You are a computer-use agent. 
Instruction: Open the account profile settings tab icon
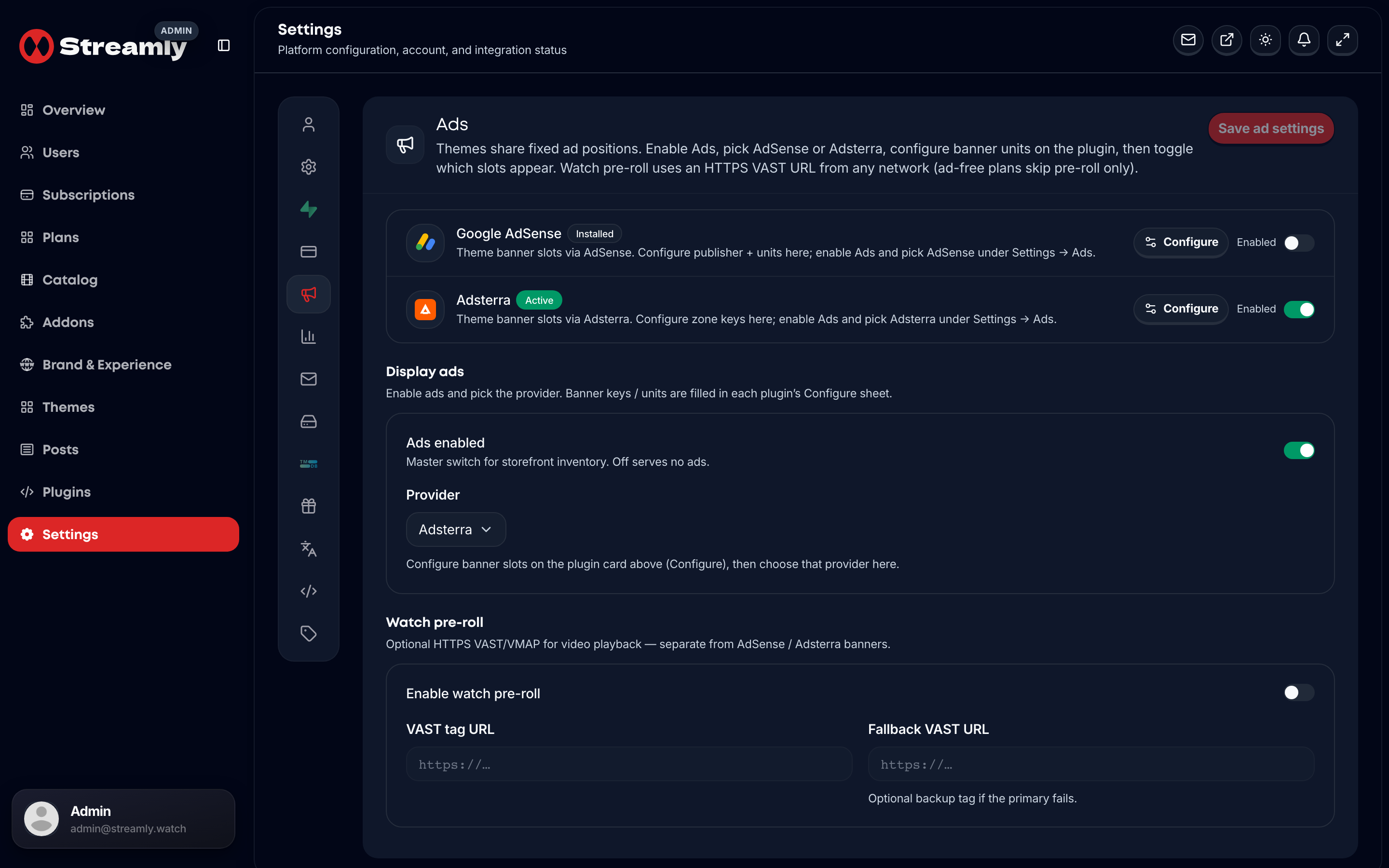tap(309, 124)
